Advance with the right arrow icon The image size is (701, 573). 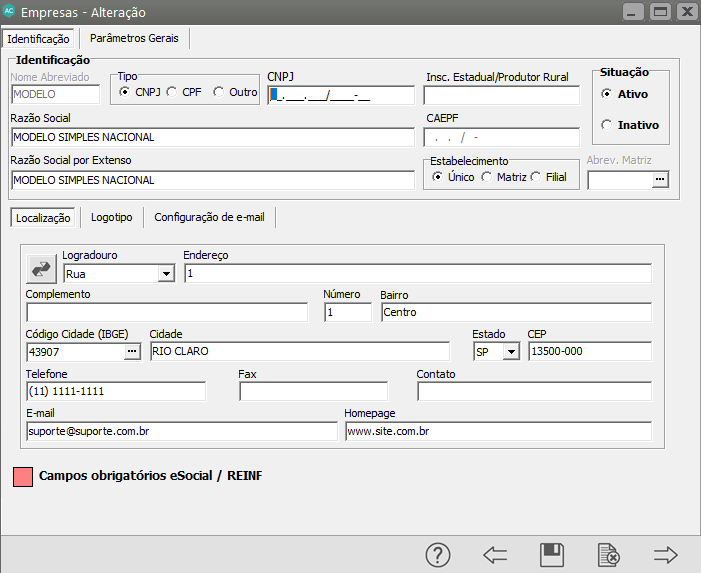click(665, 555)
